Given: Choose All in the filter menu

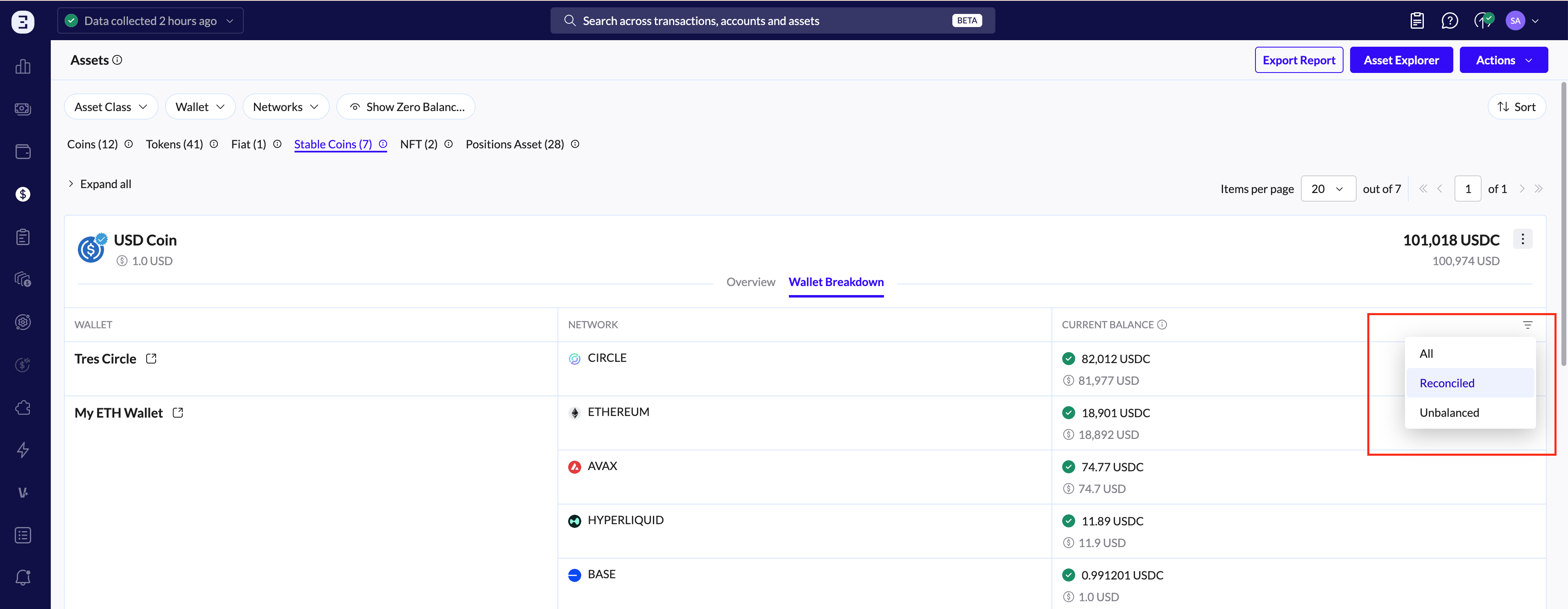Looking at the screenshot, I should click(x=1470, y=354).
